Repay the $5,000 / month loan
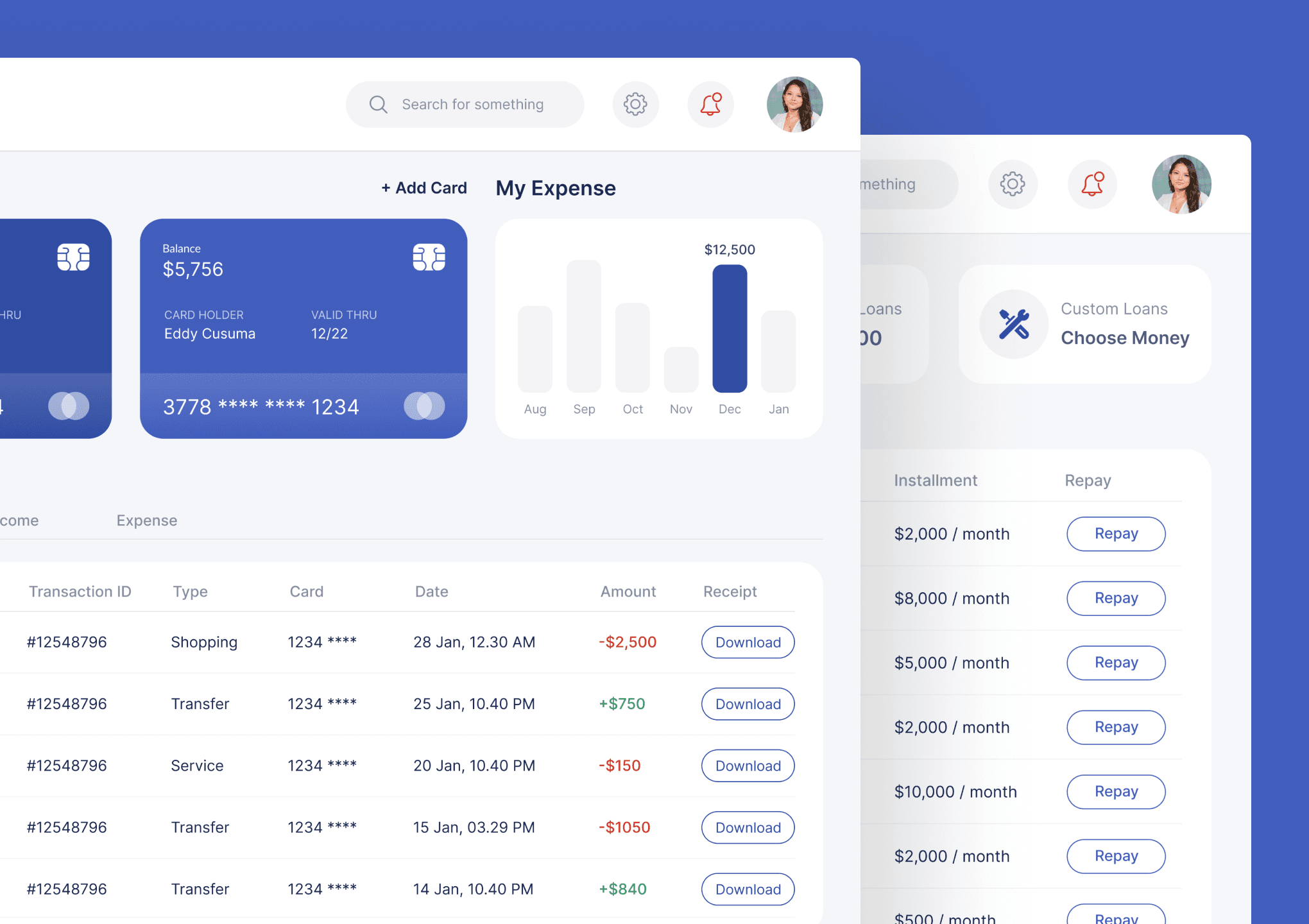Screen dimensions: 1309x924 (x=1116, y=663)
